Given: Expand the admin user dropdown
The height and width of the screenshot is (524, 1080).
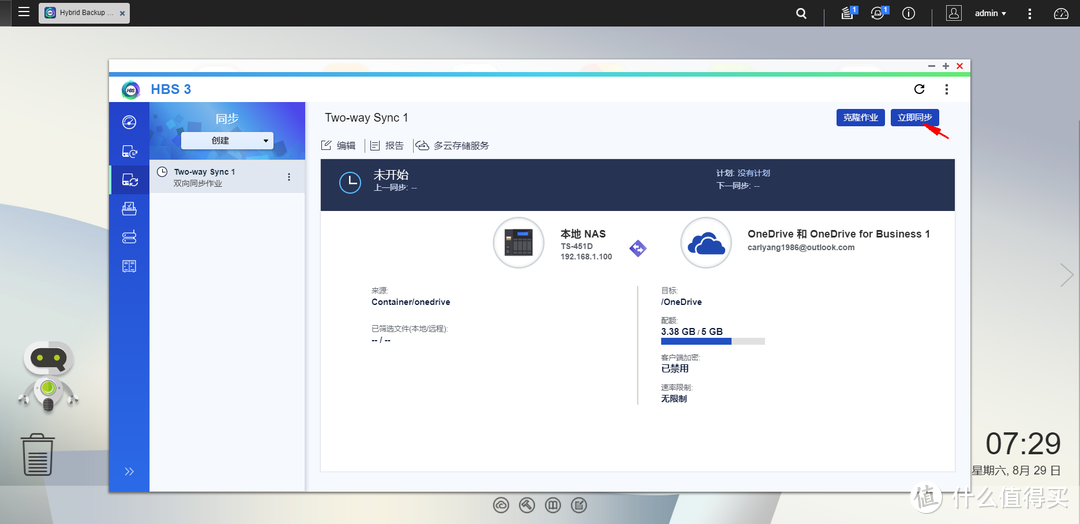Looking at the screenshot, I should [990, 13].
